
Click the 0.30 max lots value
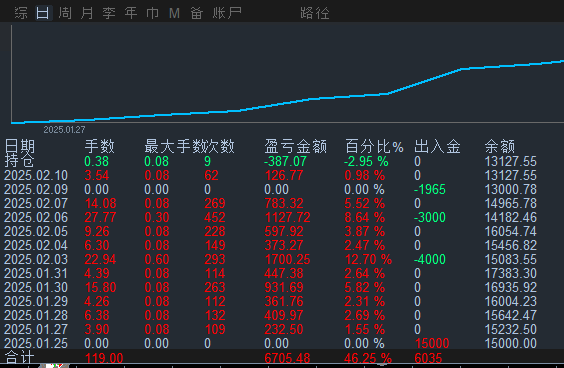tap(156, 218)
